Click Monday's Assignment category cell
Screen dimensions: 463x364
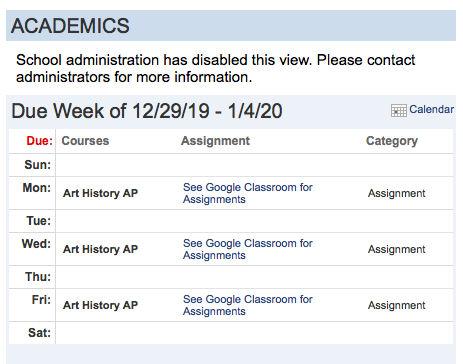pos(397,193)
